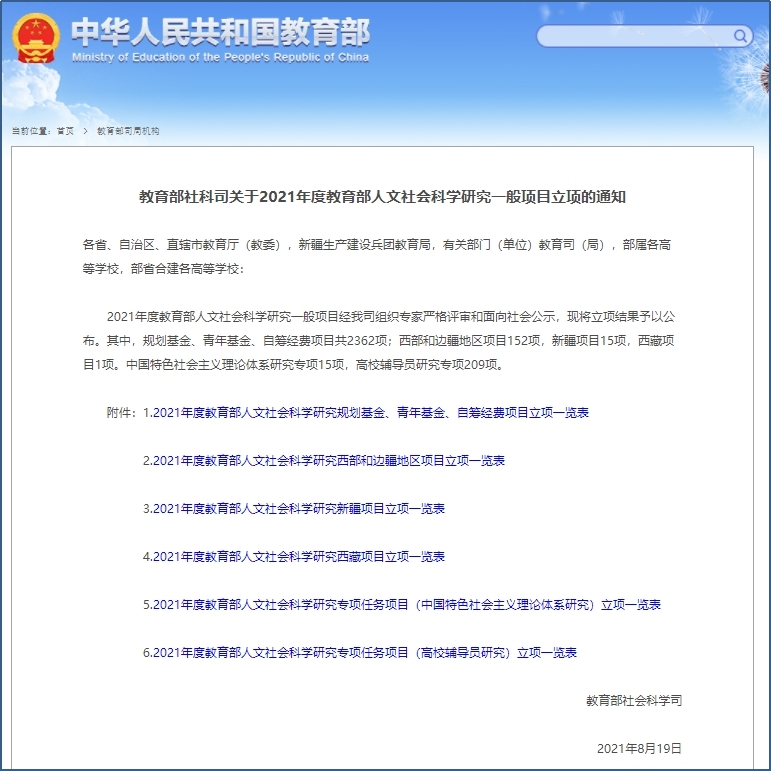
Task: Click the 中华人民共和国教育部 site title
Action: [x=220, y=32]
